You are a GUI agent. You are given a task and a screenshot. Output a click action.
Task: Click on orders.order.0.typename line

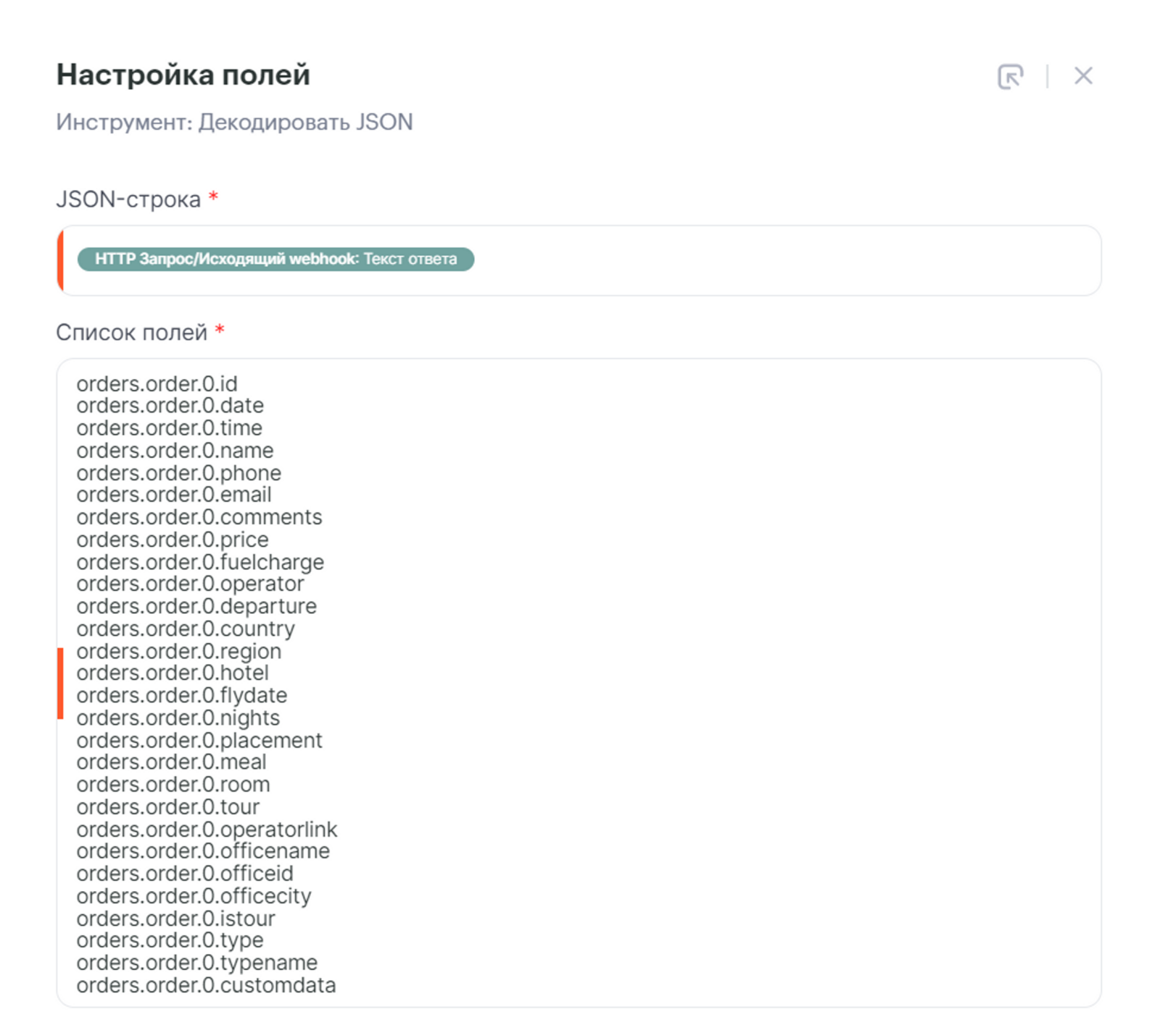point(196,963)
